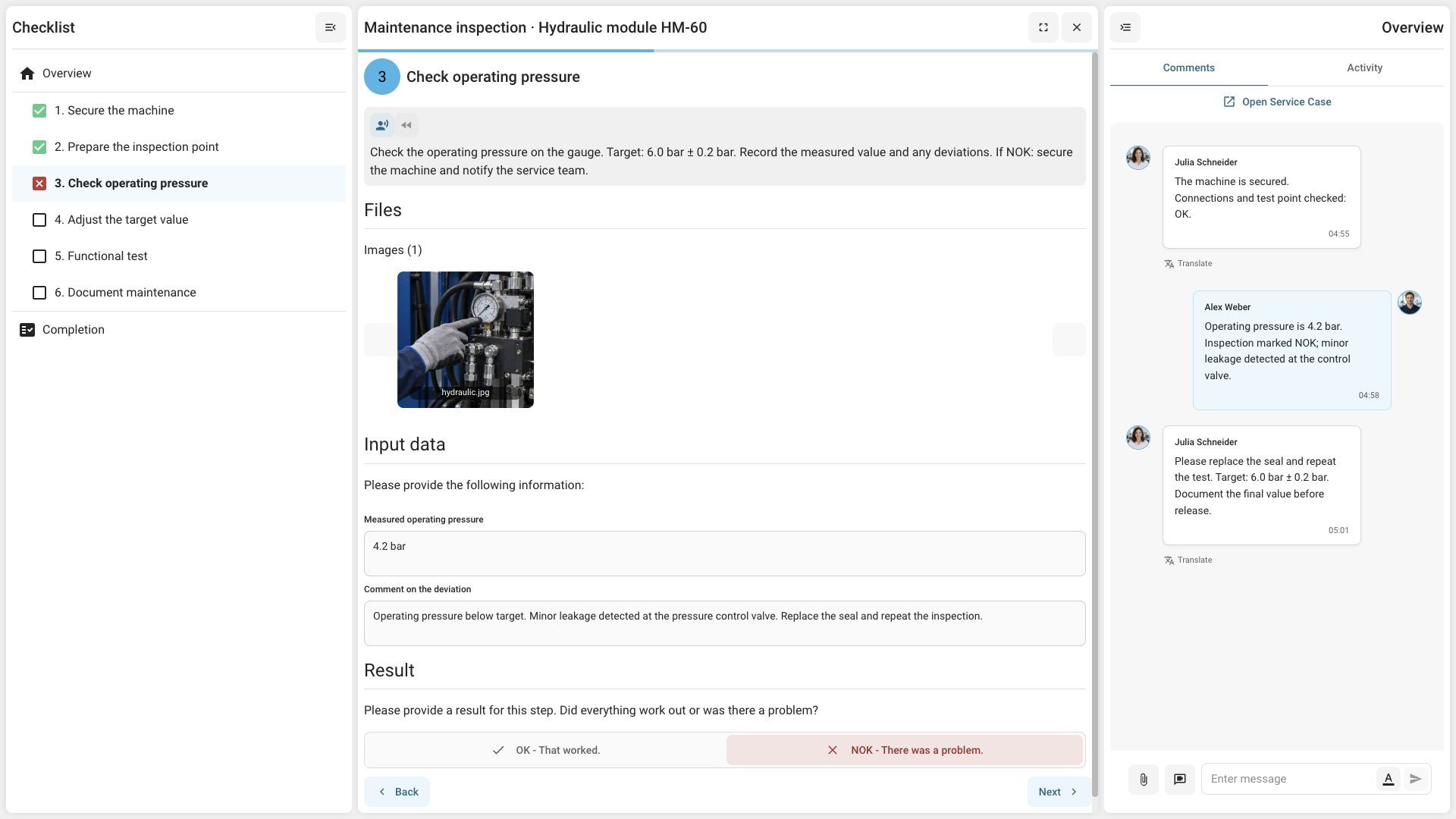This screenshot has width=1456, height=819.
Task: Click Julia Schneider's avatar on the first comment
Action: pyautogui.click(x=1138, y=158)
